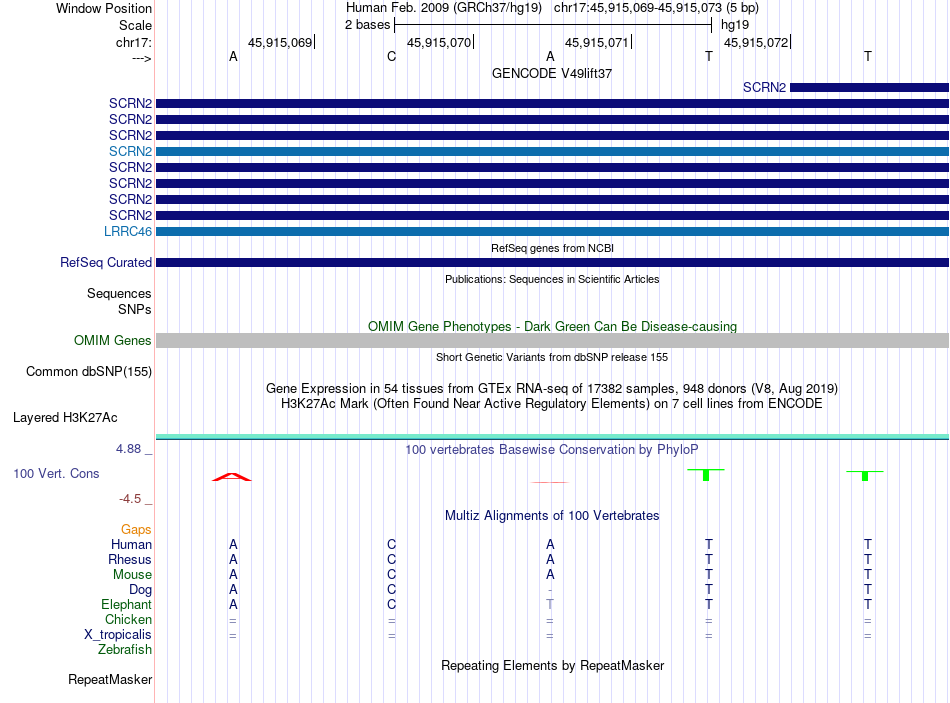
Task: Select the Human alignment row label
Action: 131,545
